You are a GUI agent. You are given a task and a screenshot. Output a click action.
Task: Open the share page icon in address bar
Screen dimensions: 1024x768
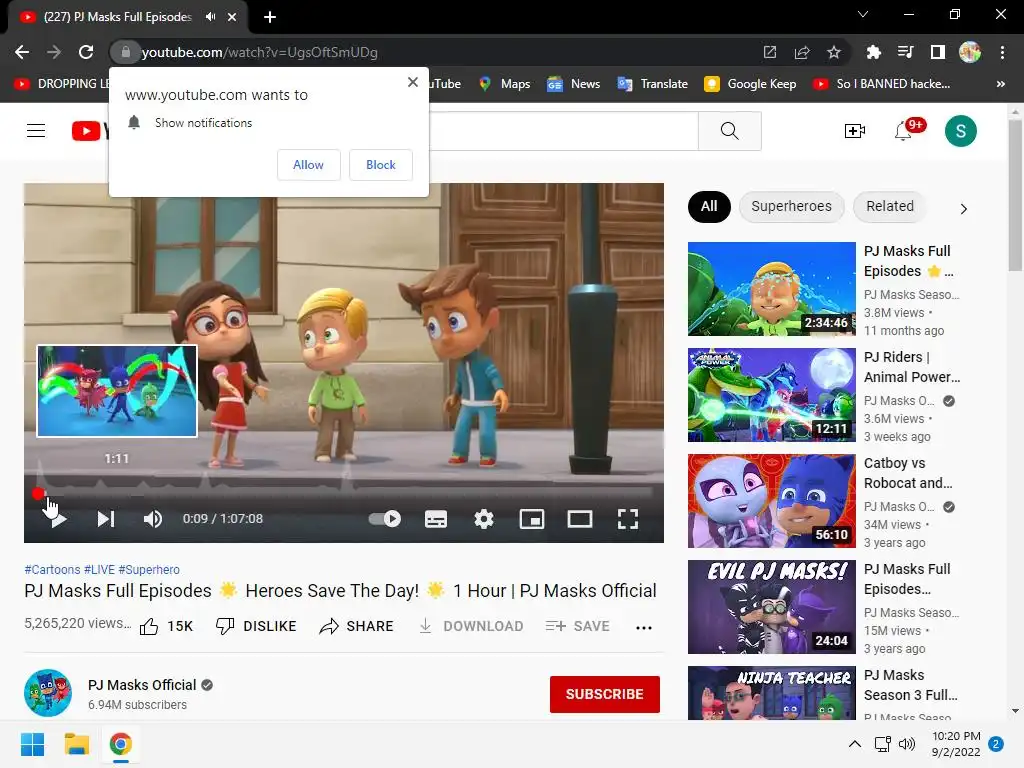click(x=802, y=52)
